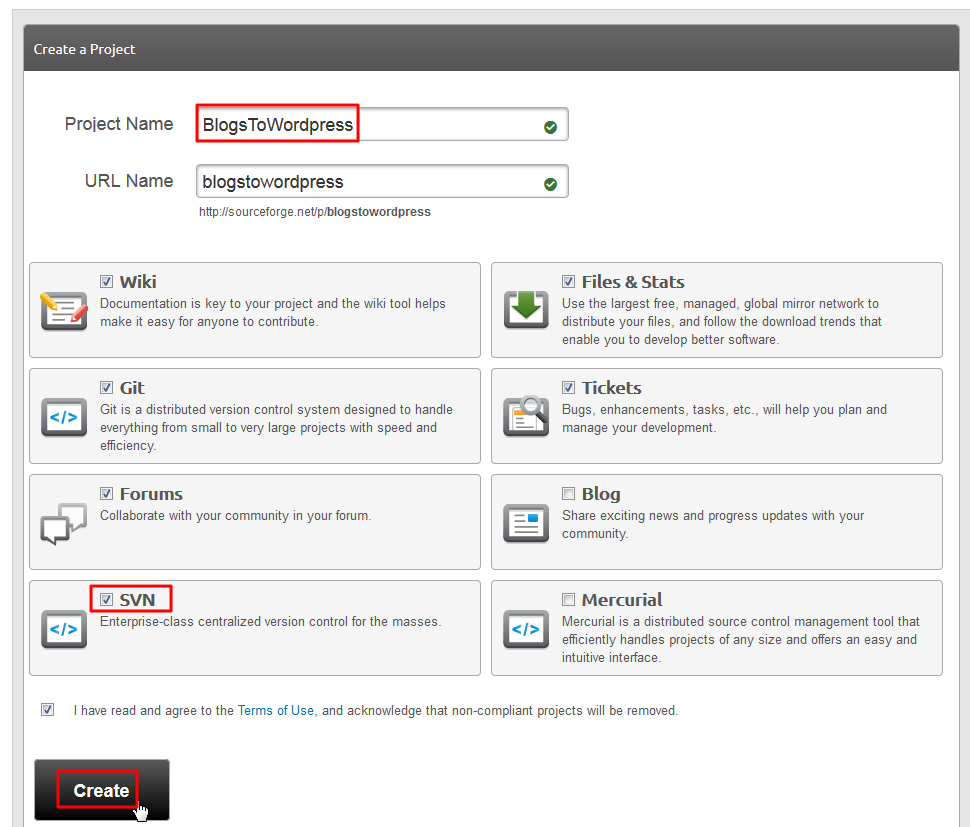Click the Project Name label

coord(119,124)
